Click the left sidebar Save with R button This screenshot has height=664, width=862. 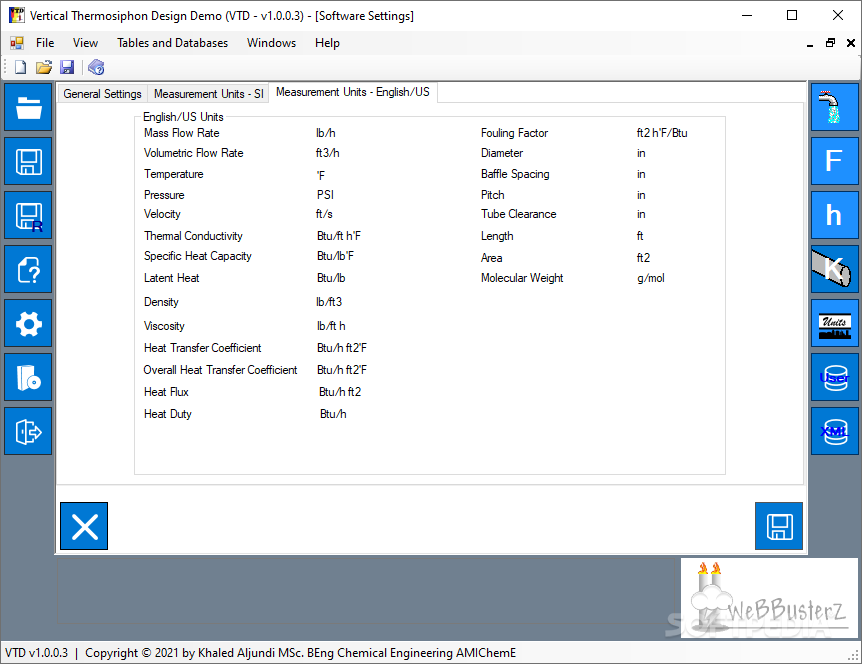point(28,215)
